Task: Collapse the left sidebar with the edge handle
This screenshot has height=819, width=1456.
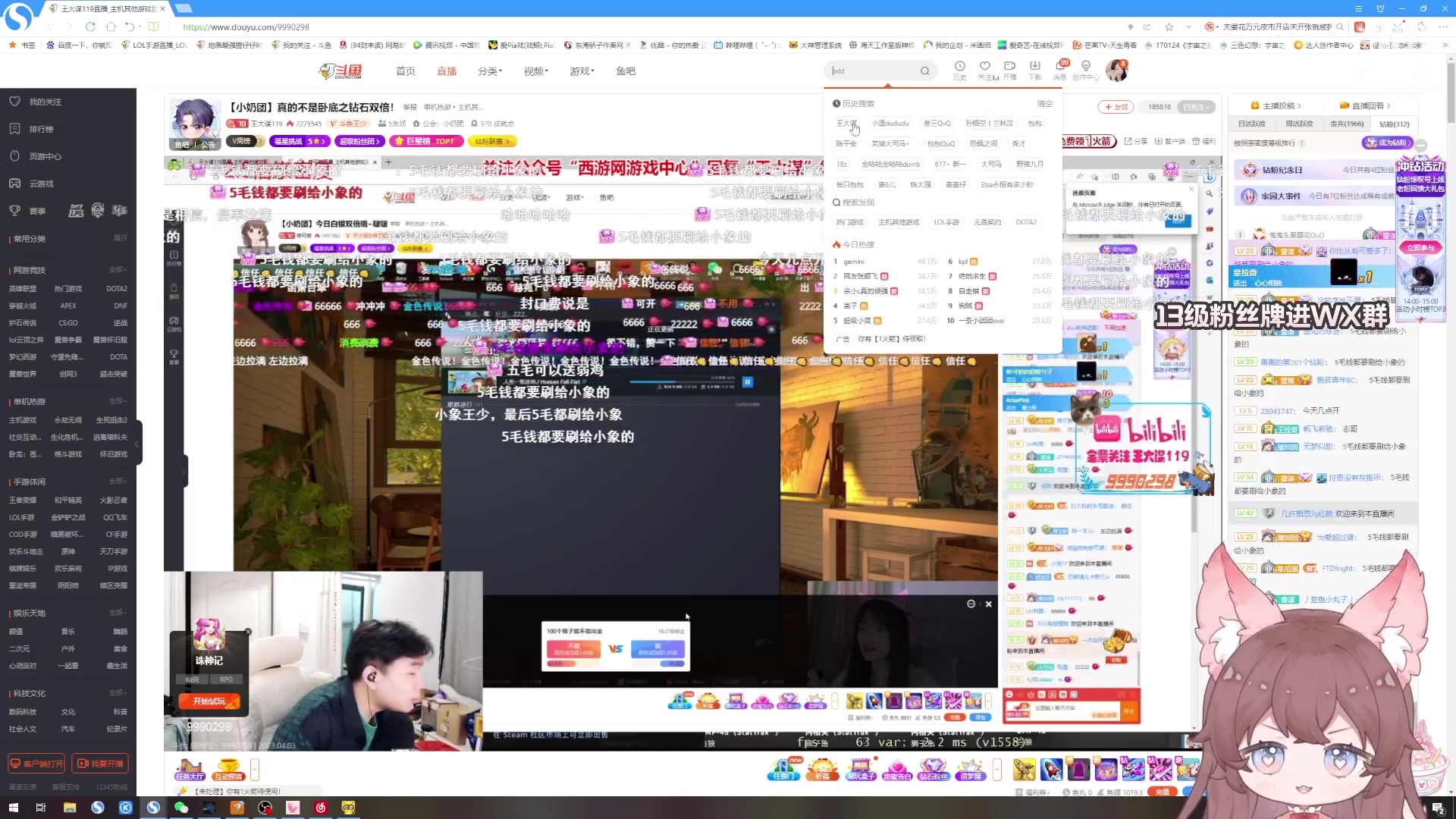Action: click(138, 444)
